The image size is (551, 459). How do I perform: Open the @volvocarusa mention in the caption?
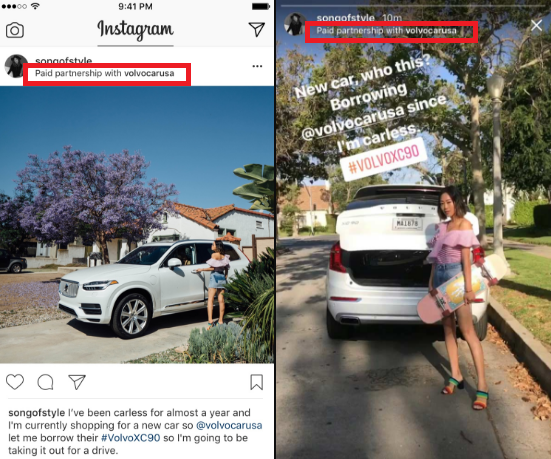click(229, 425)
